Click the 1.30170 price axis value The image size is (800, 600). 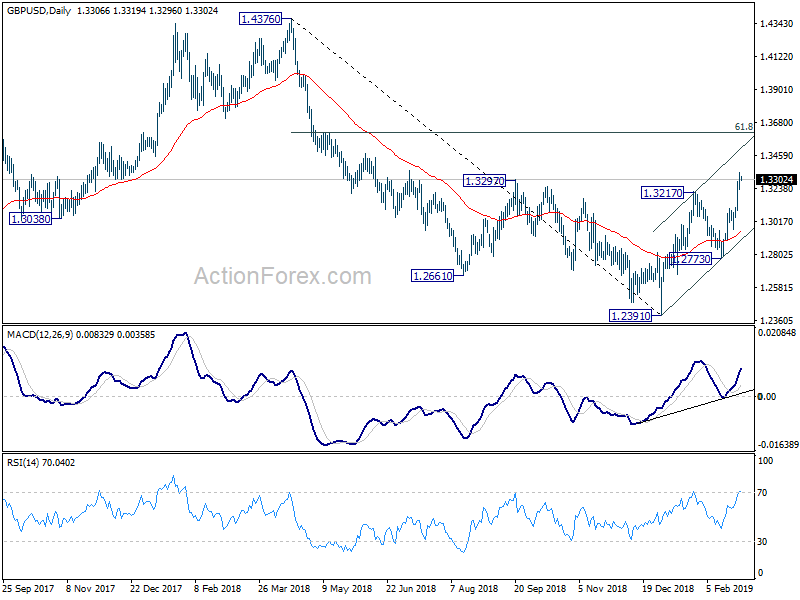(777, 222)
